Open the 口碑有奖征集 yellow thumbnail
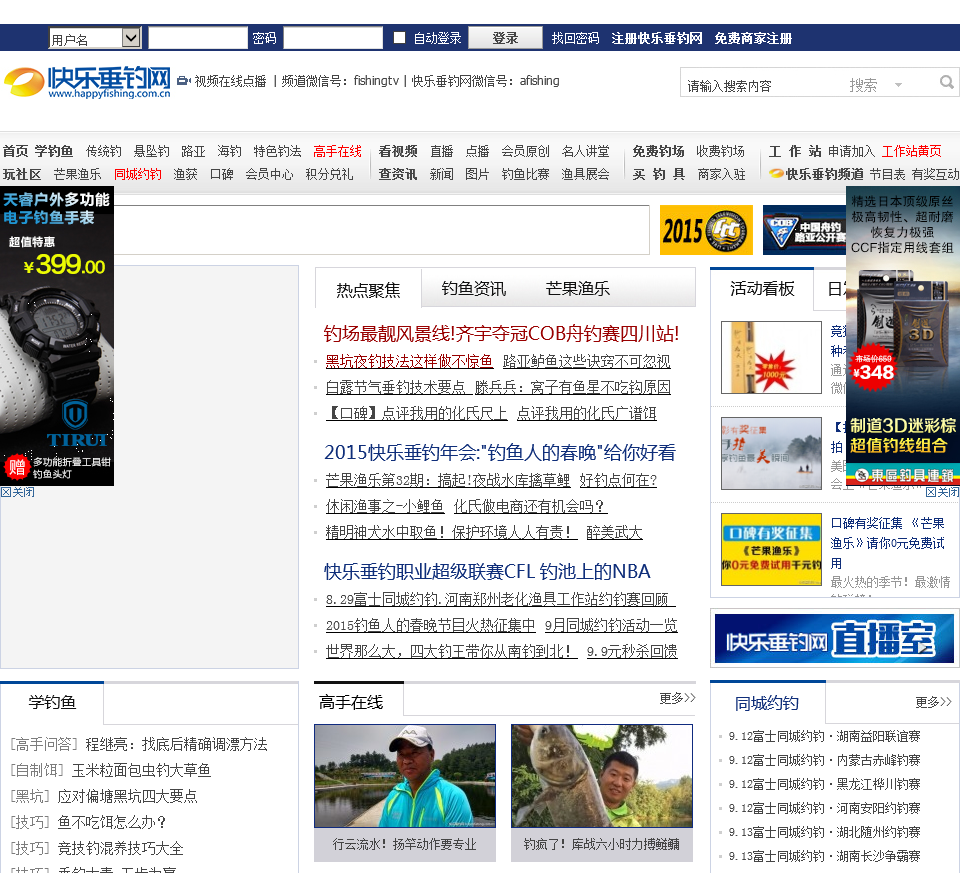960x873 pixels. (771, 549)
